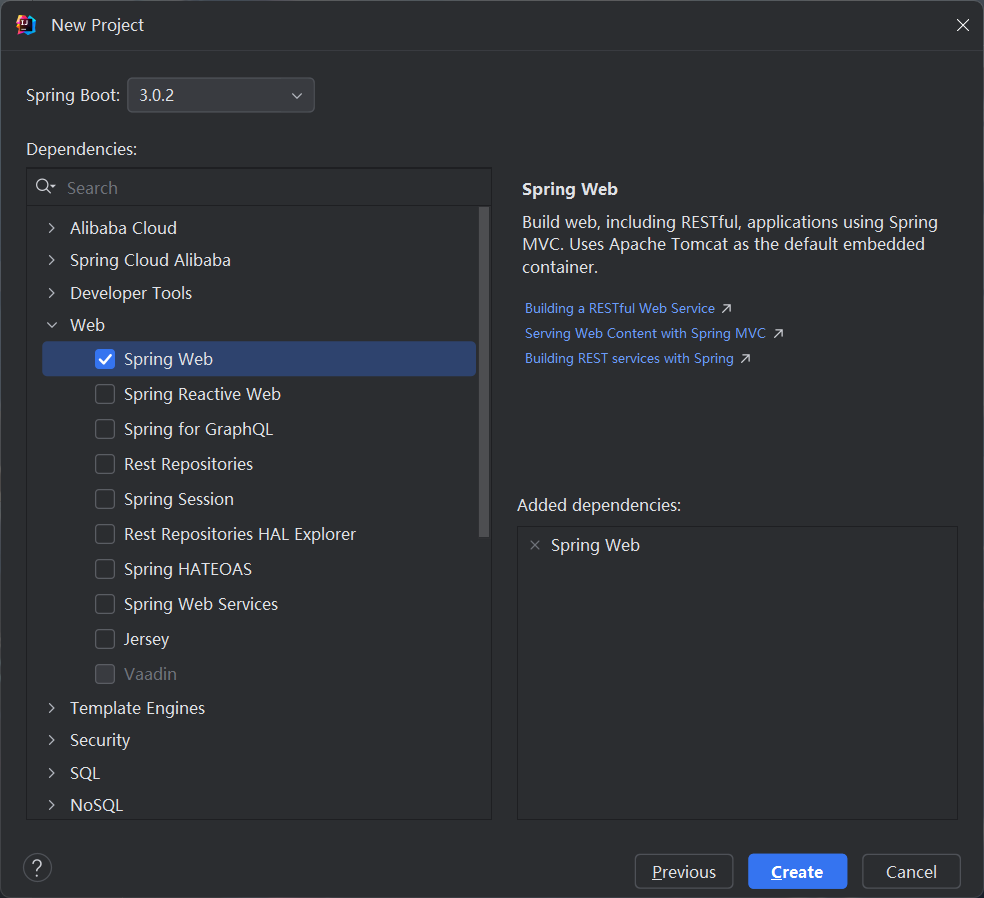This screenshot has height=898, width=984.
Task: Click arrow icon beside Serving Web Content link
Action: coord(778,334)
